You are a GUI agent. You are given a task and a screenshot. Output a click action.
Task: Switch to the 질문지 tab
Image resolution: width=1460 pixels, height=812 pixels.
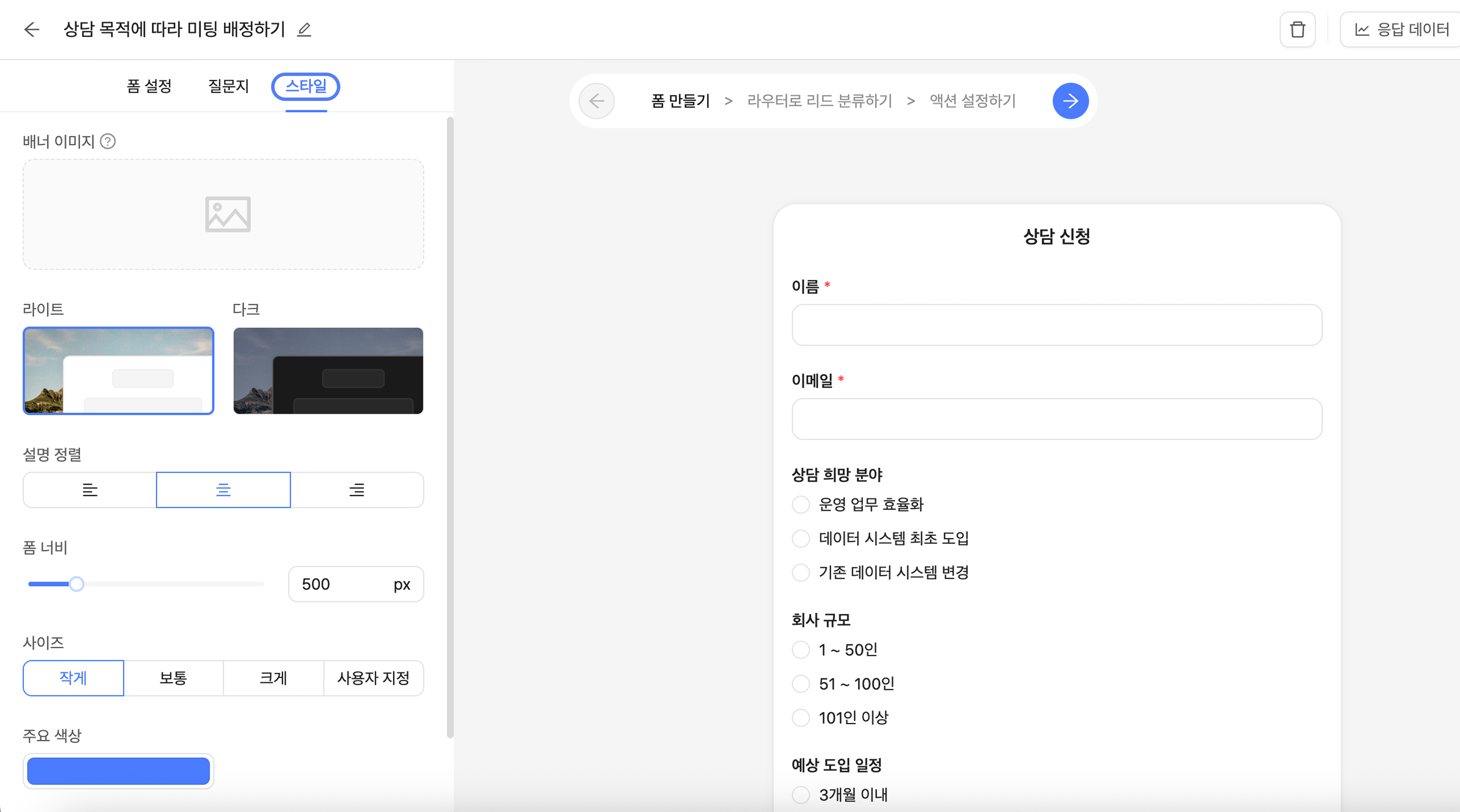pos(228,86)
